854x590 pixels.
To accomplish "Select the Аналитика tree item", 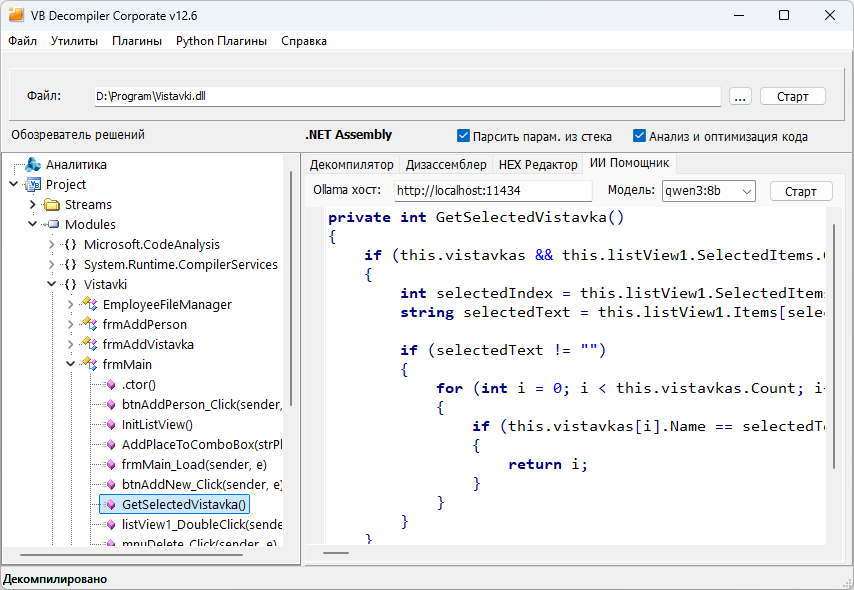I will 76,165.
